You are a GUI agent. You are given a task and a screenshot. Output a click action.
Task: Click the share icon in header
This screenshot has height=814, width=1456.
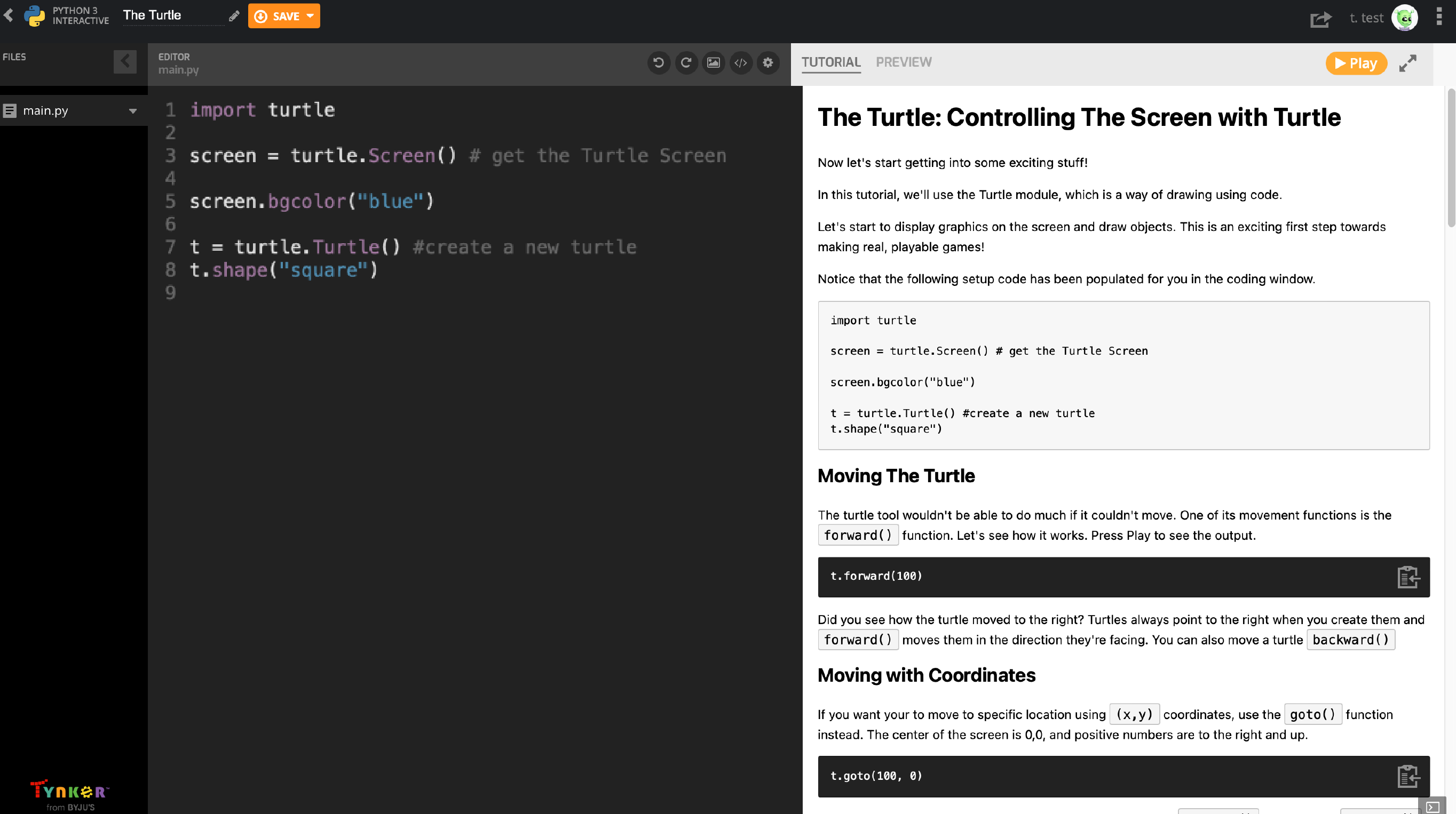[1320, 19]
